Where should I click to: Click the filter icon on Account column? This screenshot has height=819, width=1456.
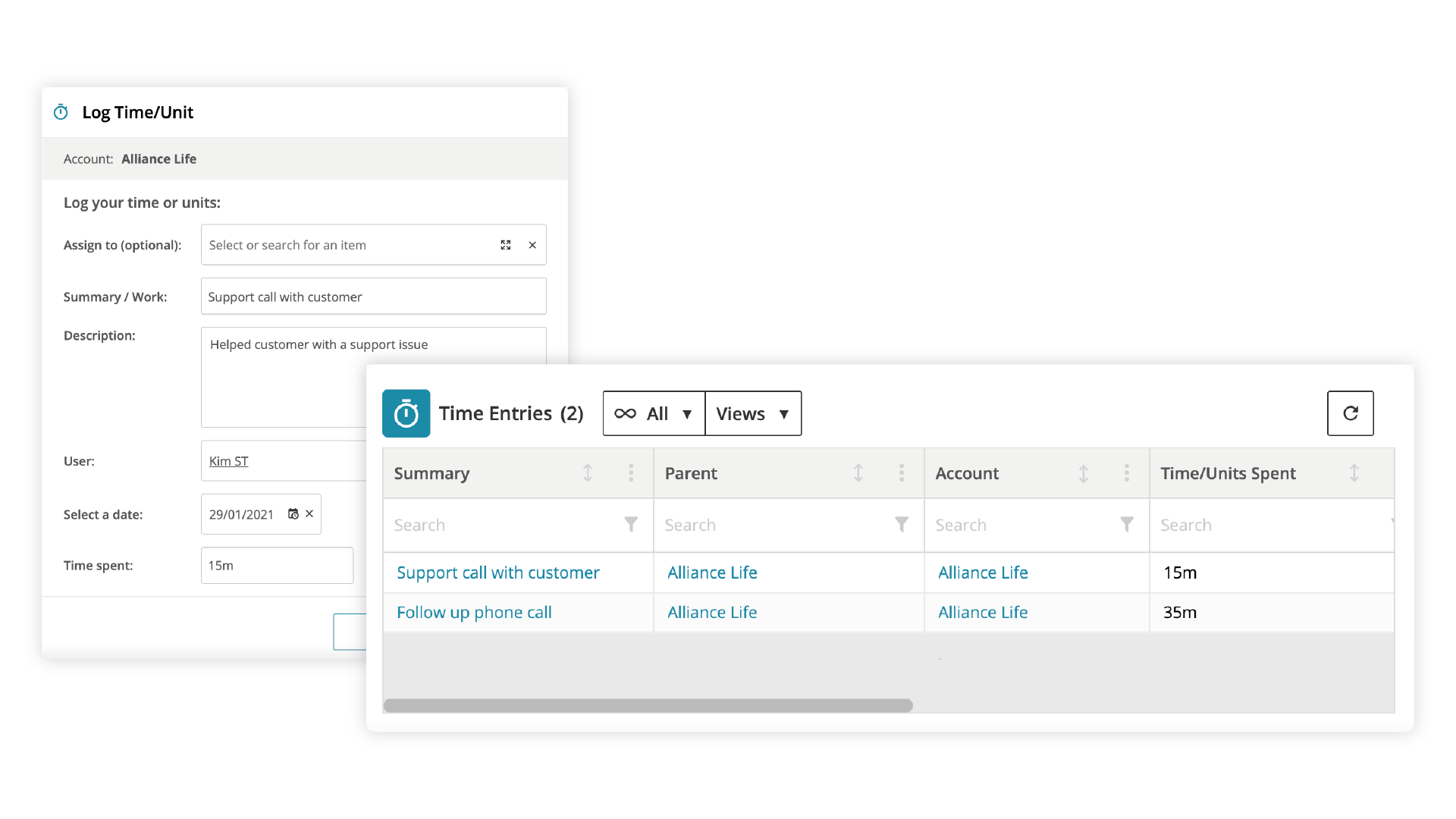pos(1126,524)
